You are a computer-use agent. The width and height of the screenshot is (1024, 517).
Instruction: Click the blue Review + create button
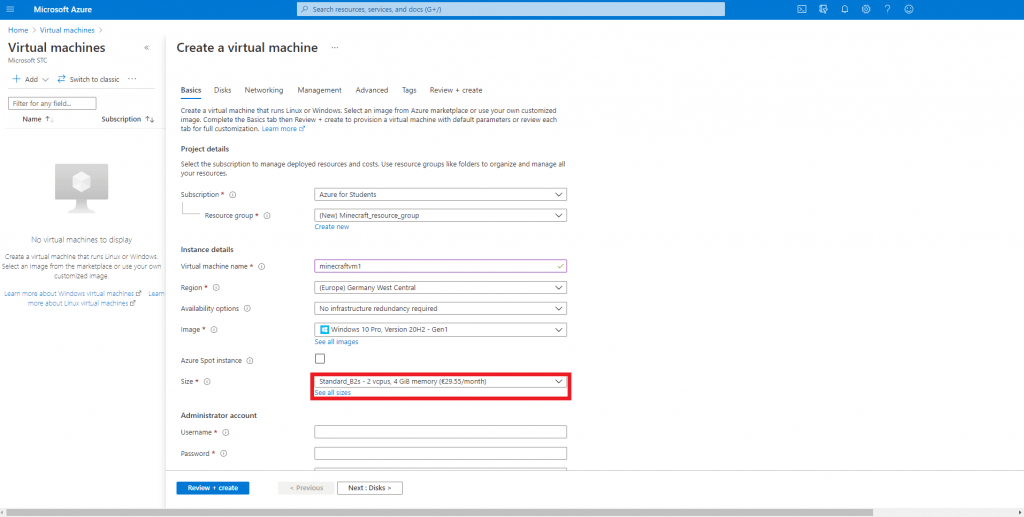(x=212, y=488)
